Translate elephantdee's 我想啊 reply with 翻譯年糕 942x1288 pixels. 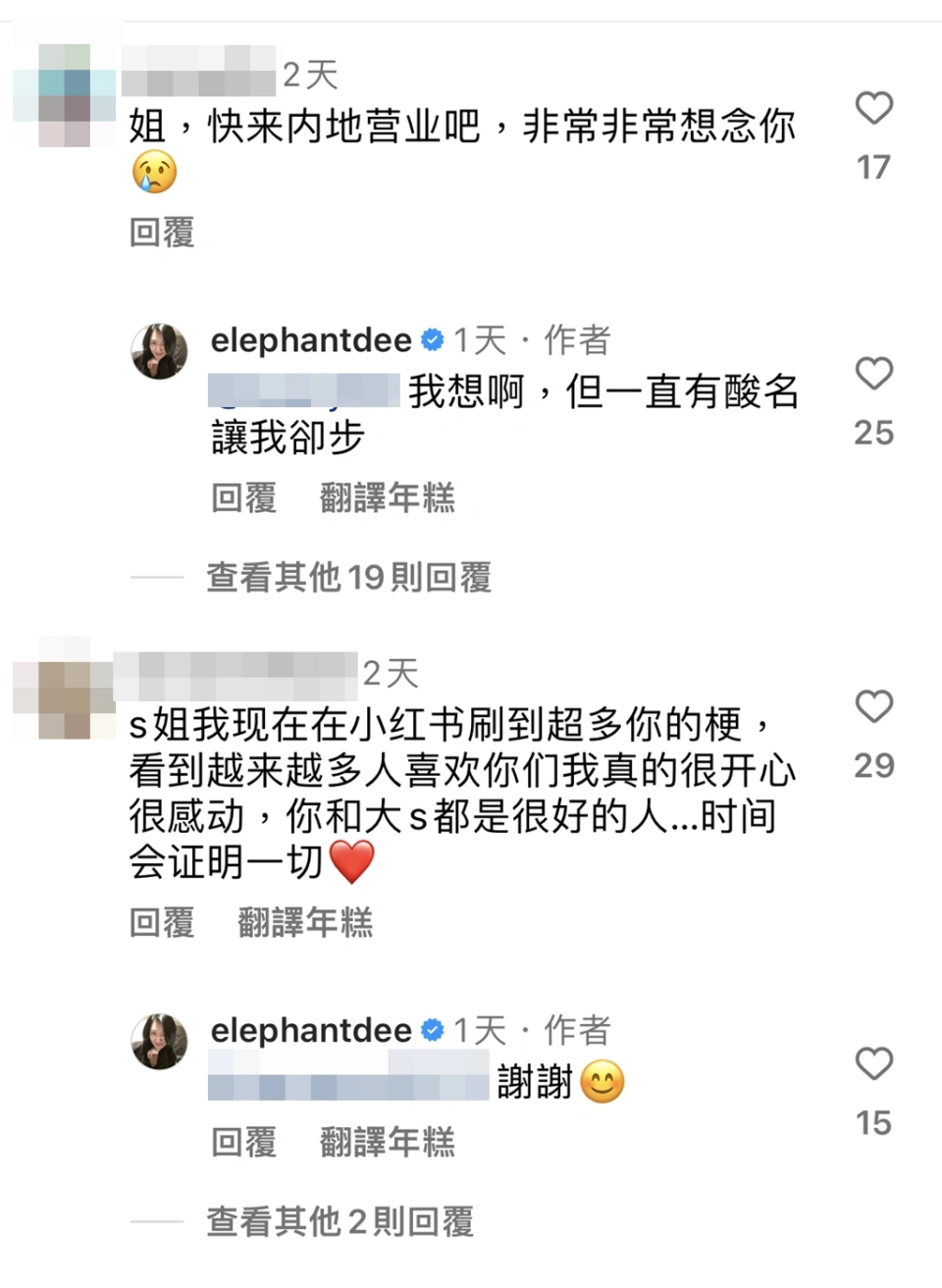click(388, 498)
